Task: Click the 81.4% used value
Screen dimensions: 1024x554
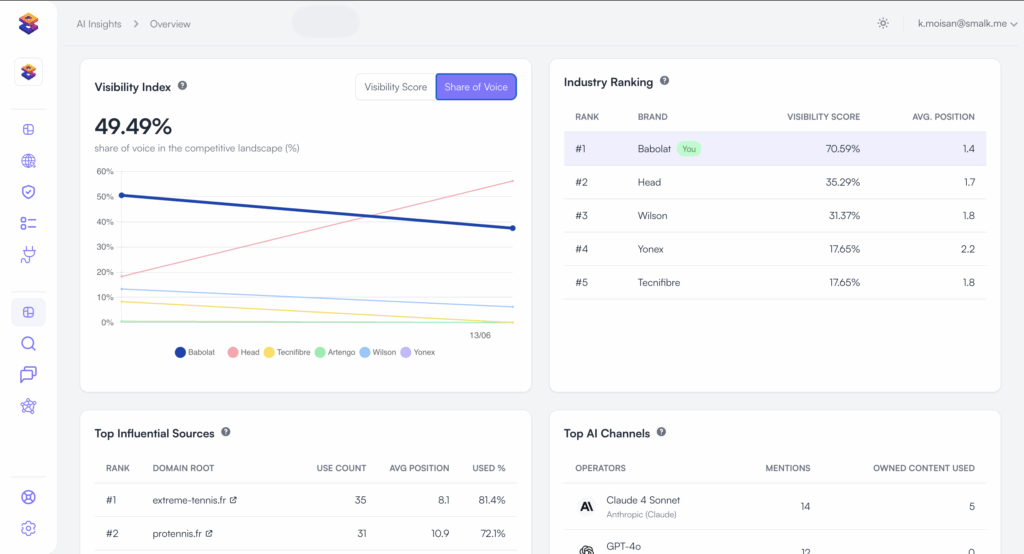Action: click(x=492, y=500)
